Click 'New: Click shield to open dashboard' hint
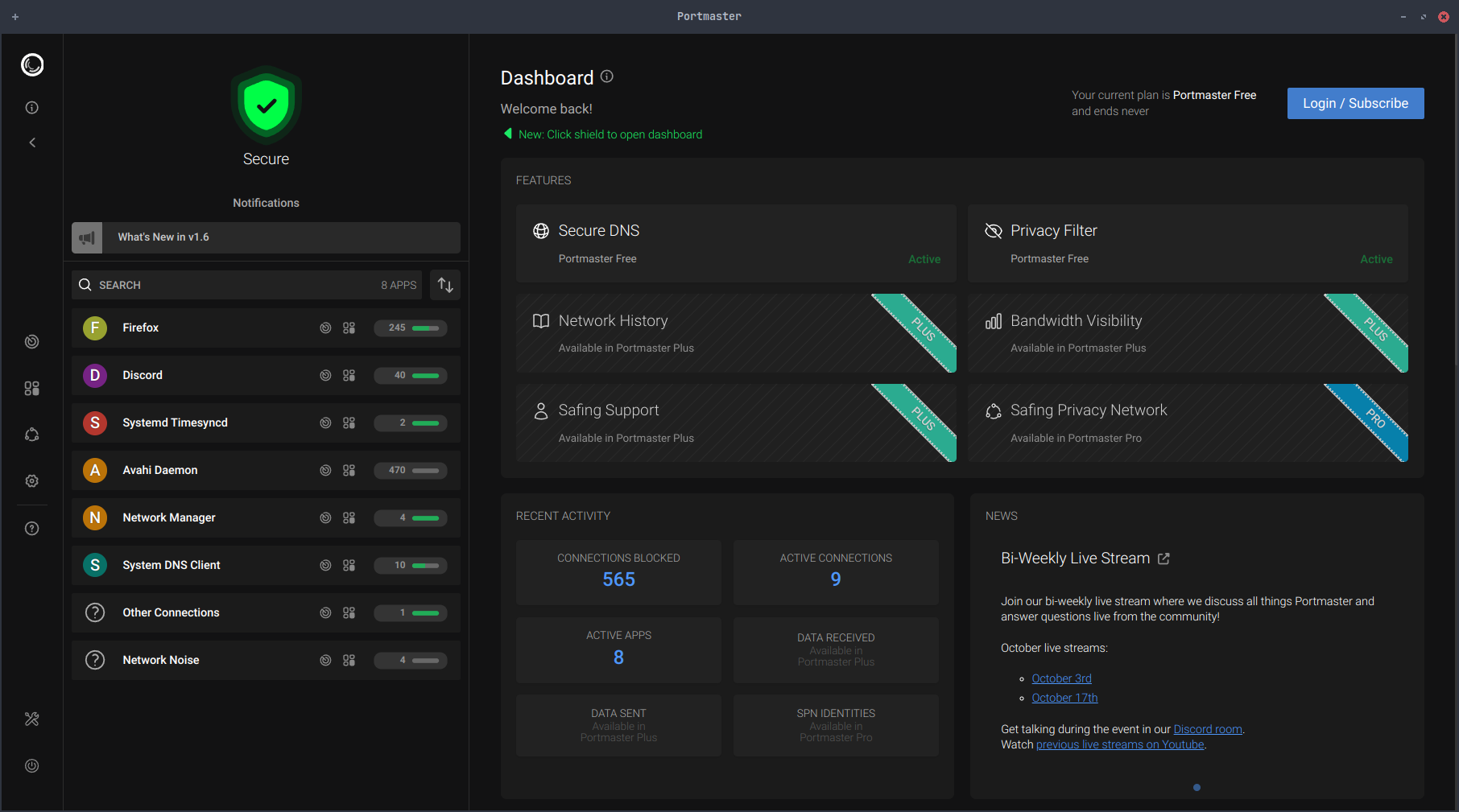 click(x=603, y=134)
